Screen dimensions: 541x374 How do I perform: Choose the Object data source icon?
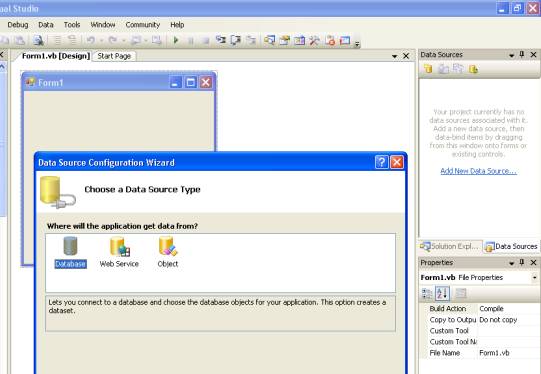168,246
